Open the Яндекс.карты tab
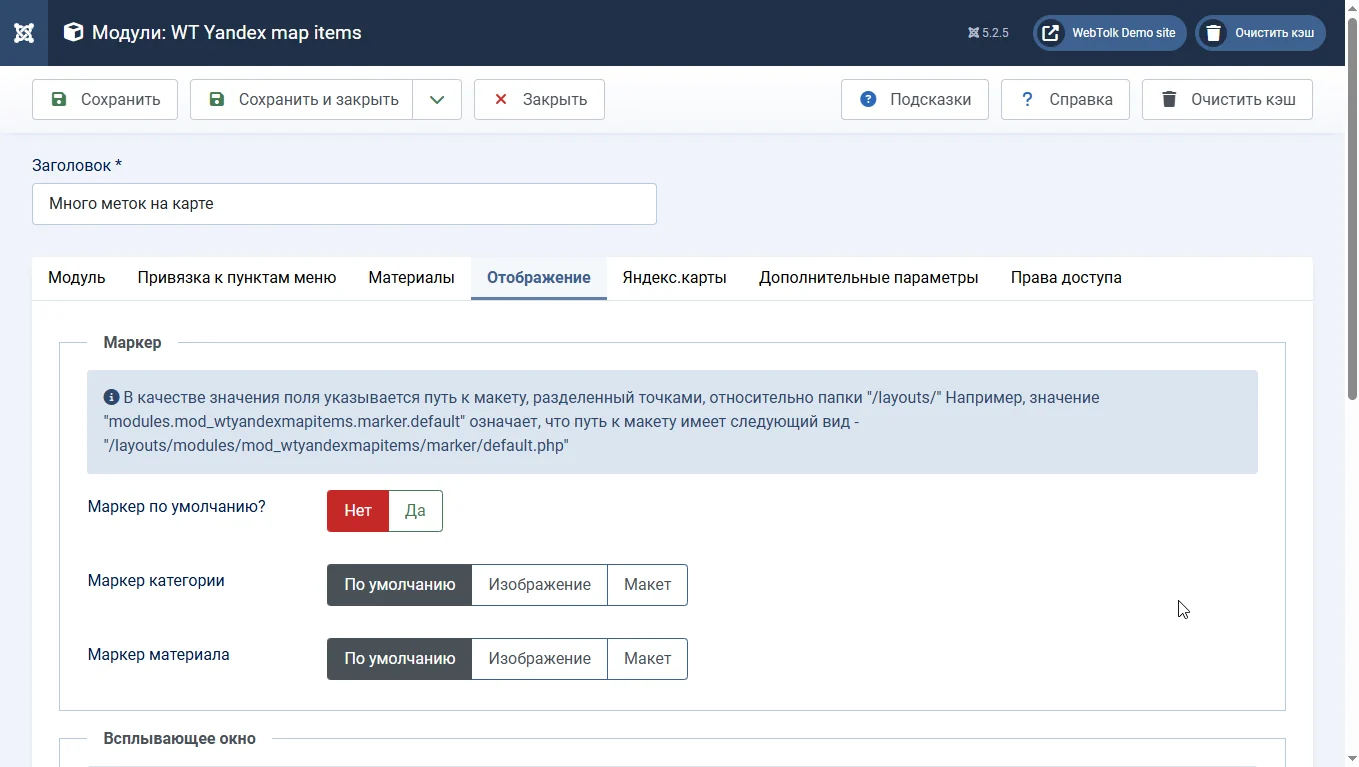 point(674,278)
